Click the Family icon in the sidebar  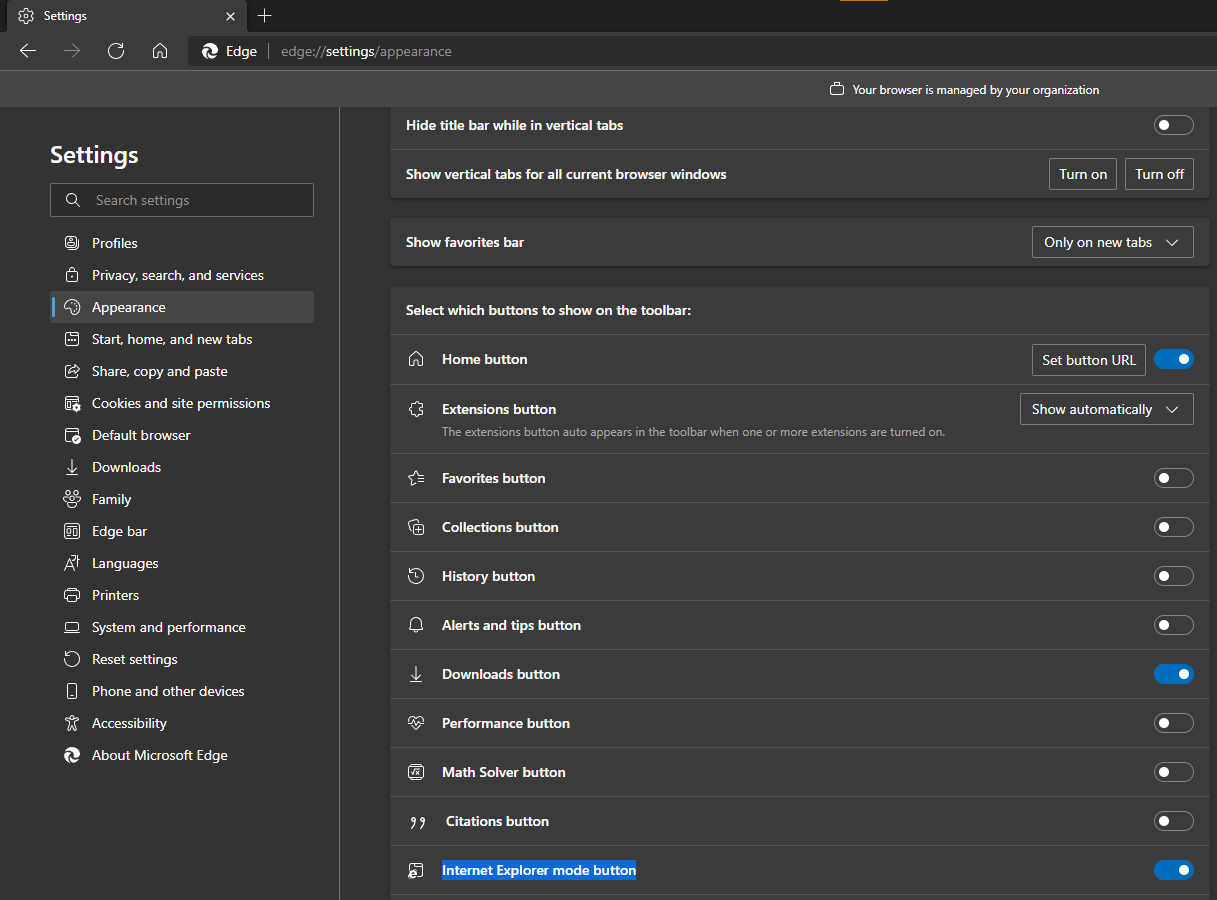[x=72, y=499]
